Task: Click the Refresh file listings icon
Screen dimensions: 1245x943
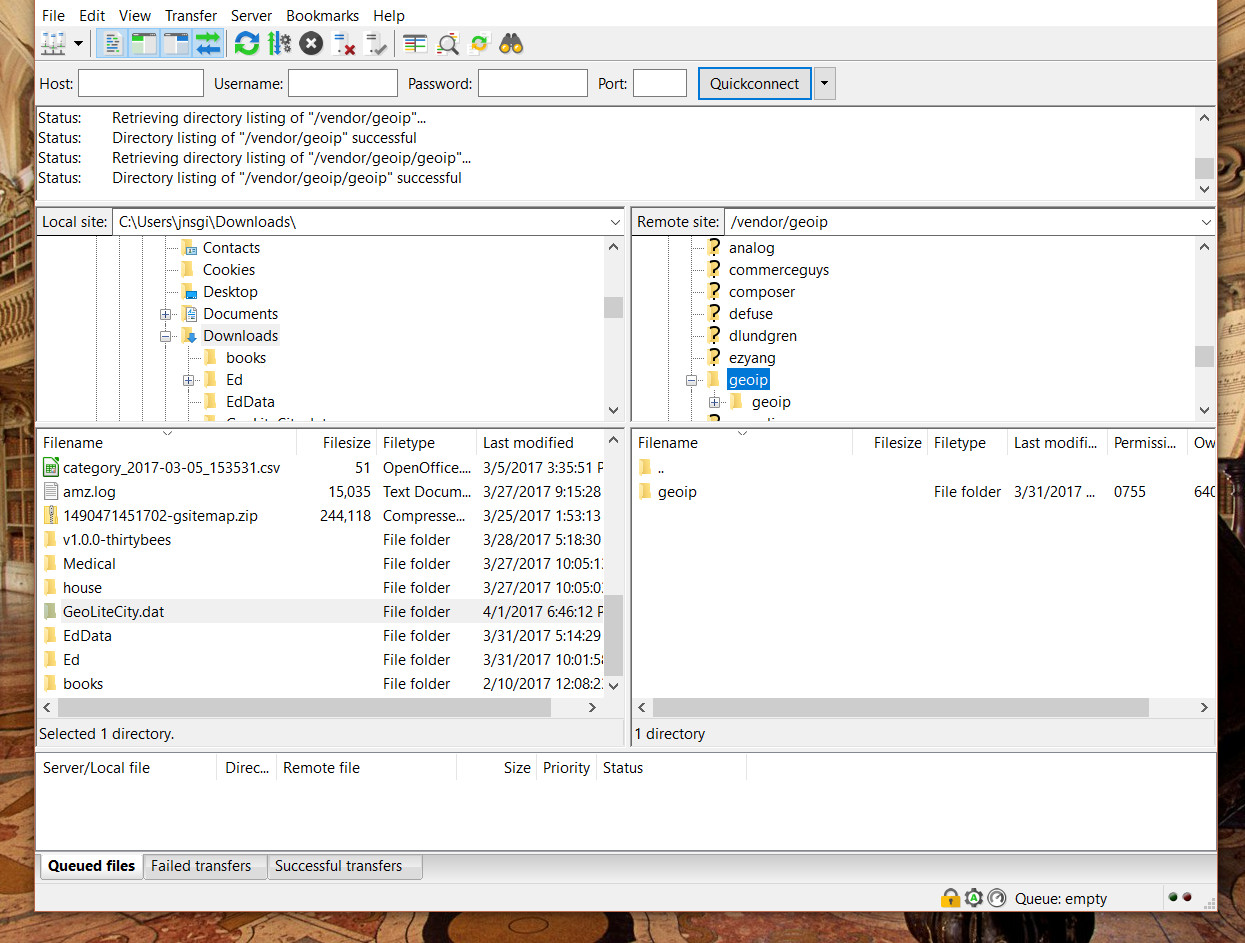Action: [246, 44]
